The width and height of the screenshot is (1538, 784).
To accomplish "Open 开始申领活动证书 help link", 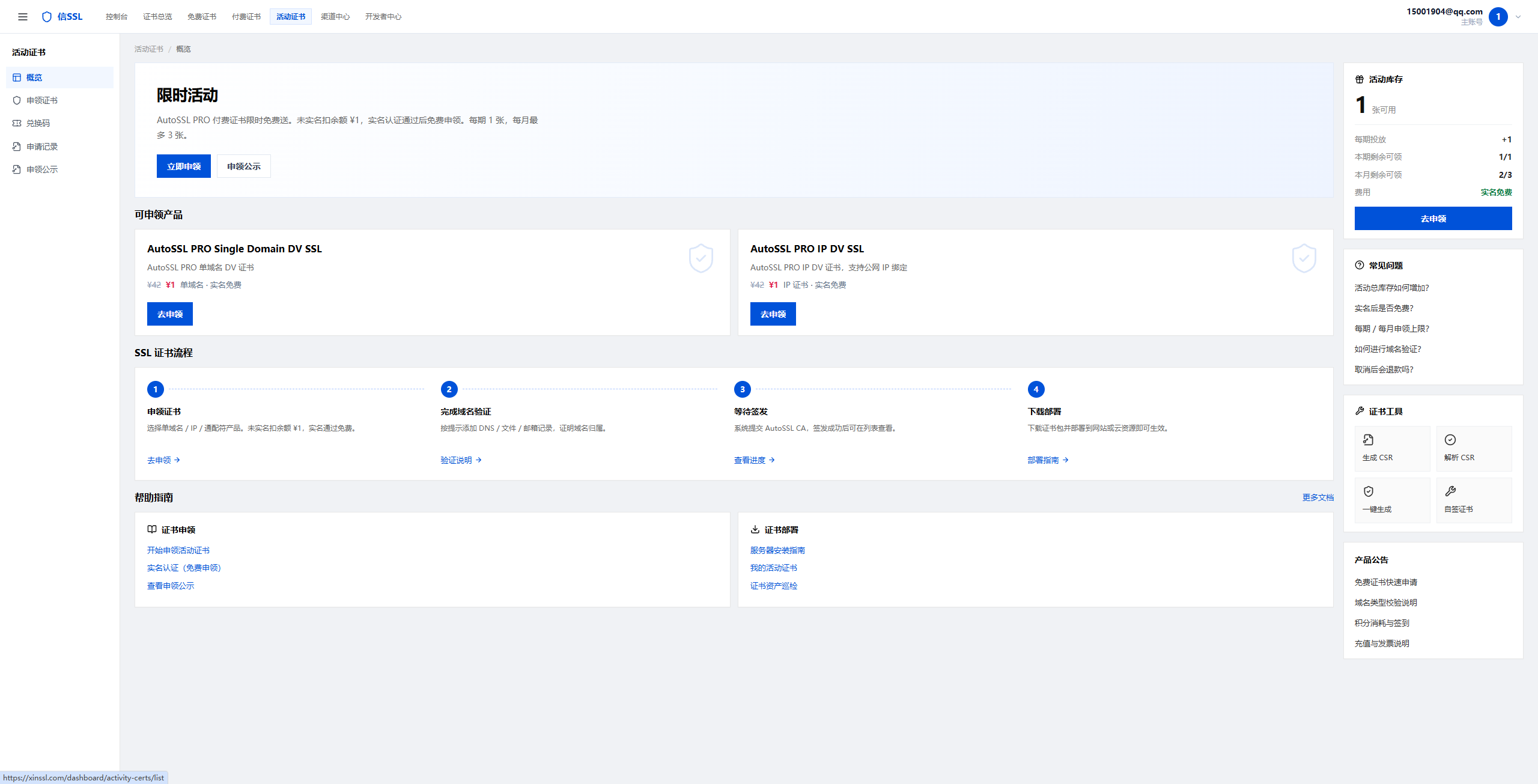I will click(178, 550).
